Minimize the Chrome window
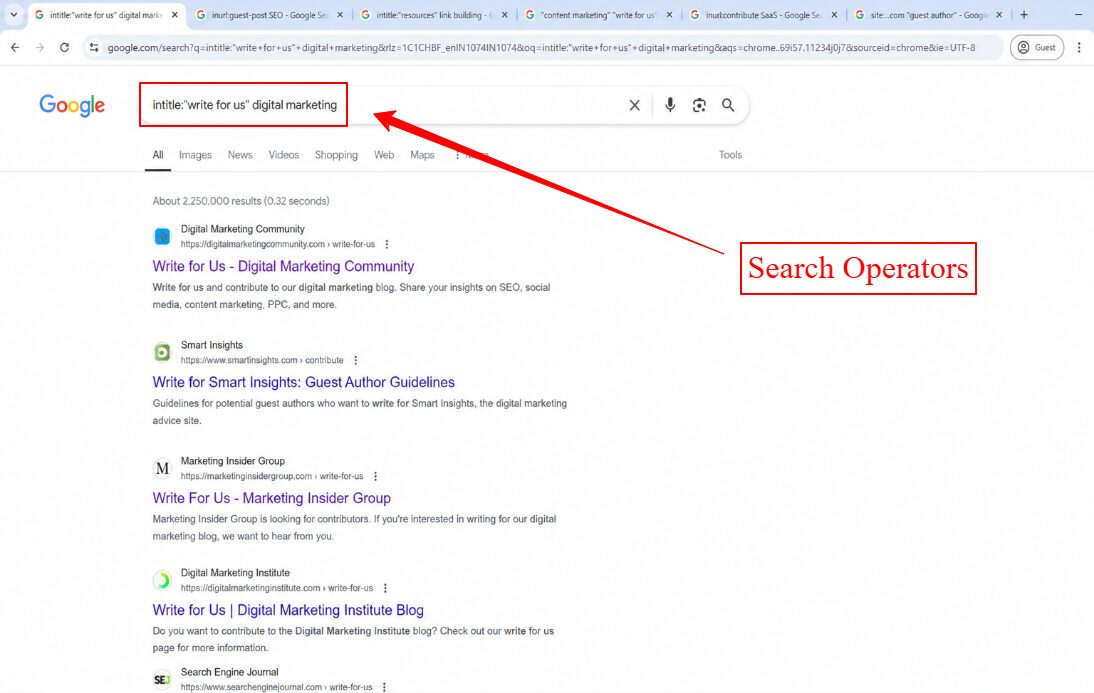Image resolution: width=1094 pixels, height=693 pixels. tap(1079, 15)
